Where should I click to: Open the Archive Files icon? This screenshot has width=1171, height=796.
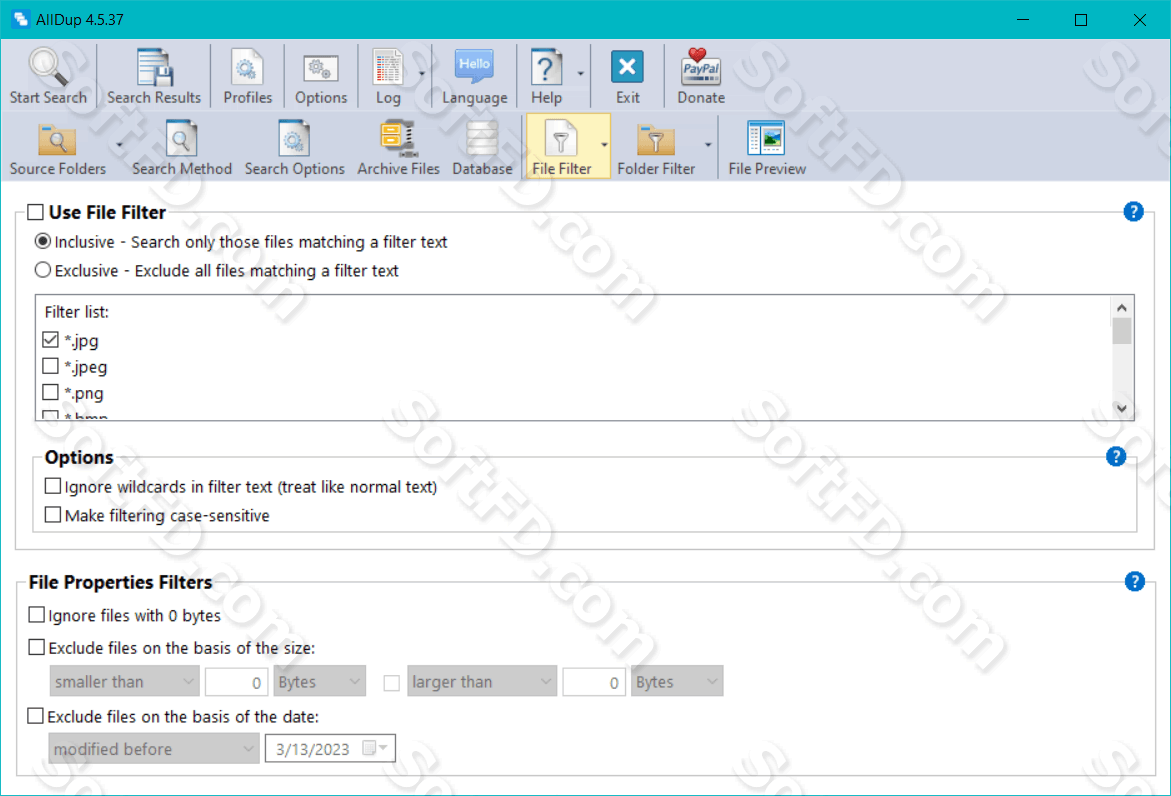coord(398,139)
